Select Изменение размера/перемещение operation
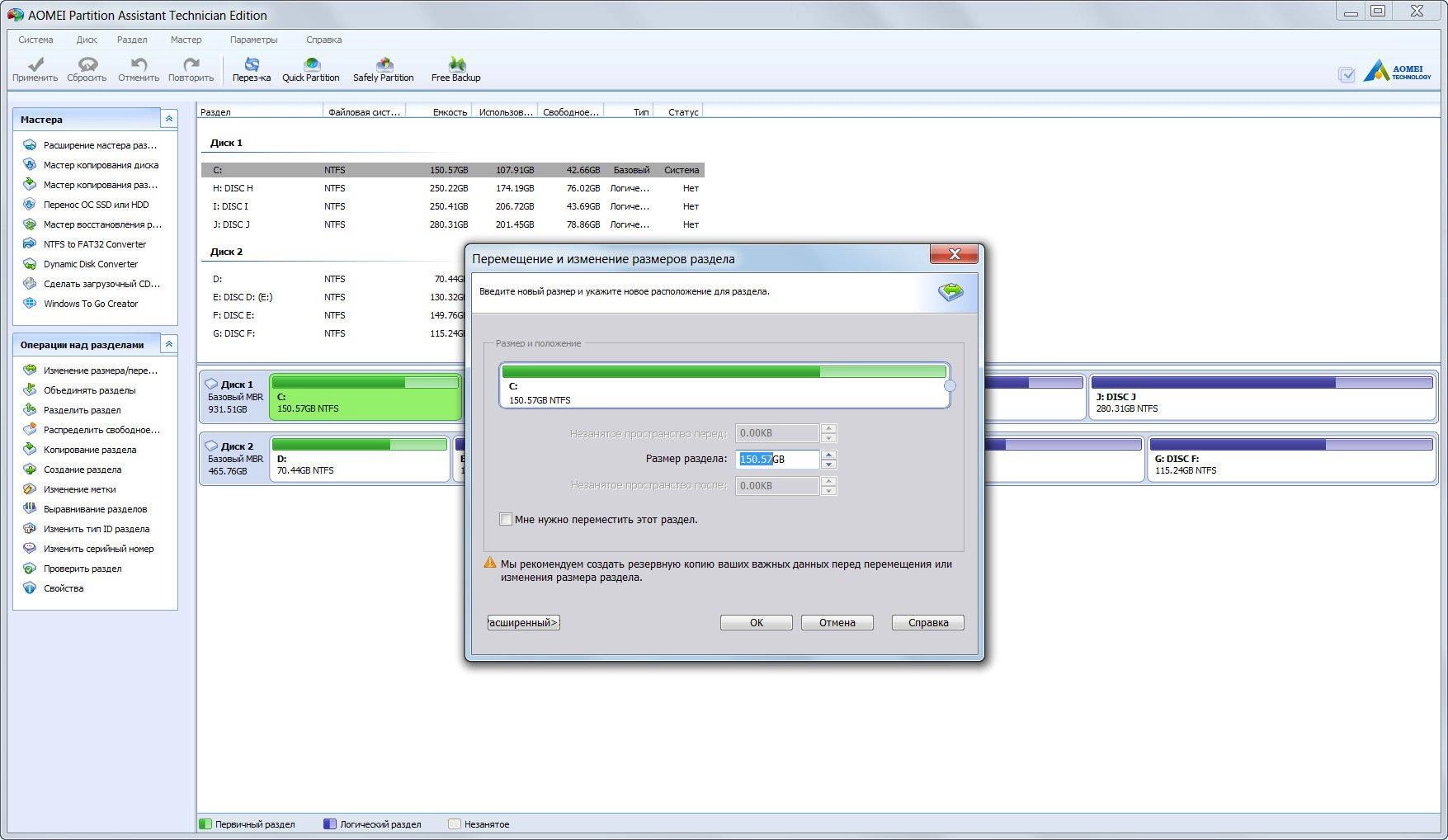This screenshot has width=1448, height=840. pyautogui.click(x=91, y=370)
